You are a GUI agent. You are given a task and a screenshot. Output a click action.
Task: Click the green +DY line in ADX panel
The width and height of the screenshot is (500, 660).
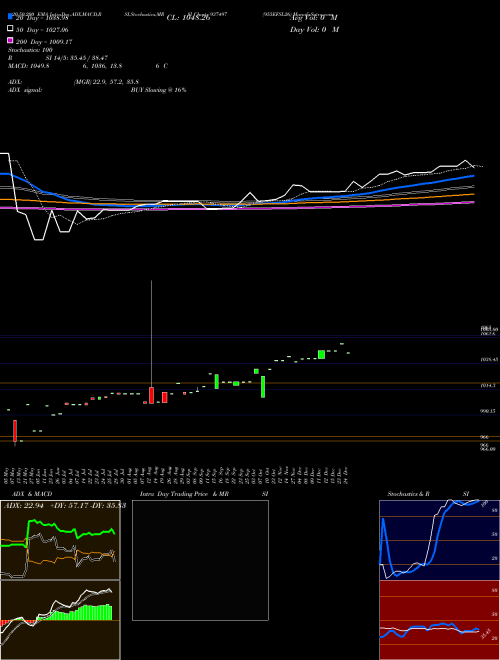[67, 530]
